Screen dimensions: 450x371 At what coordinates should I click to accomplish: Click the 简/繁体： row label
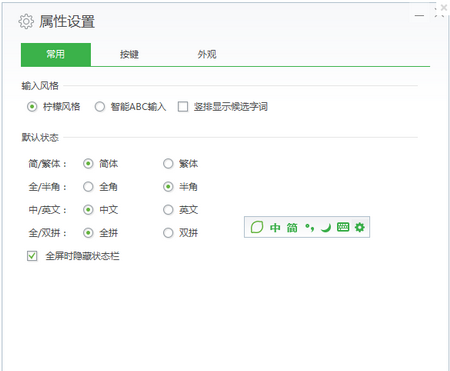47,164
